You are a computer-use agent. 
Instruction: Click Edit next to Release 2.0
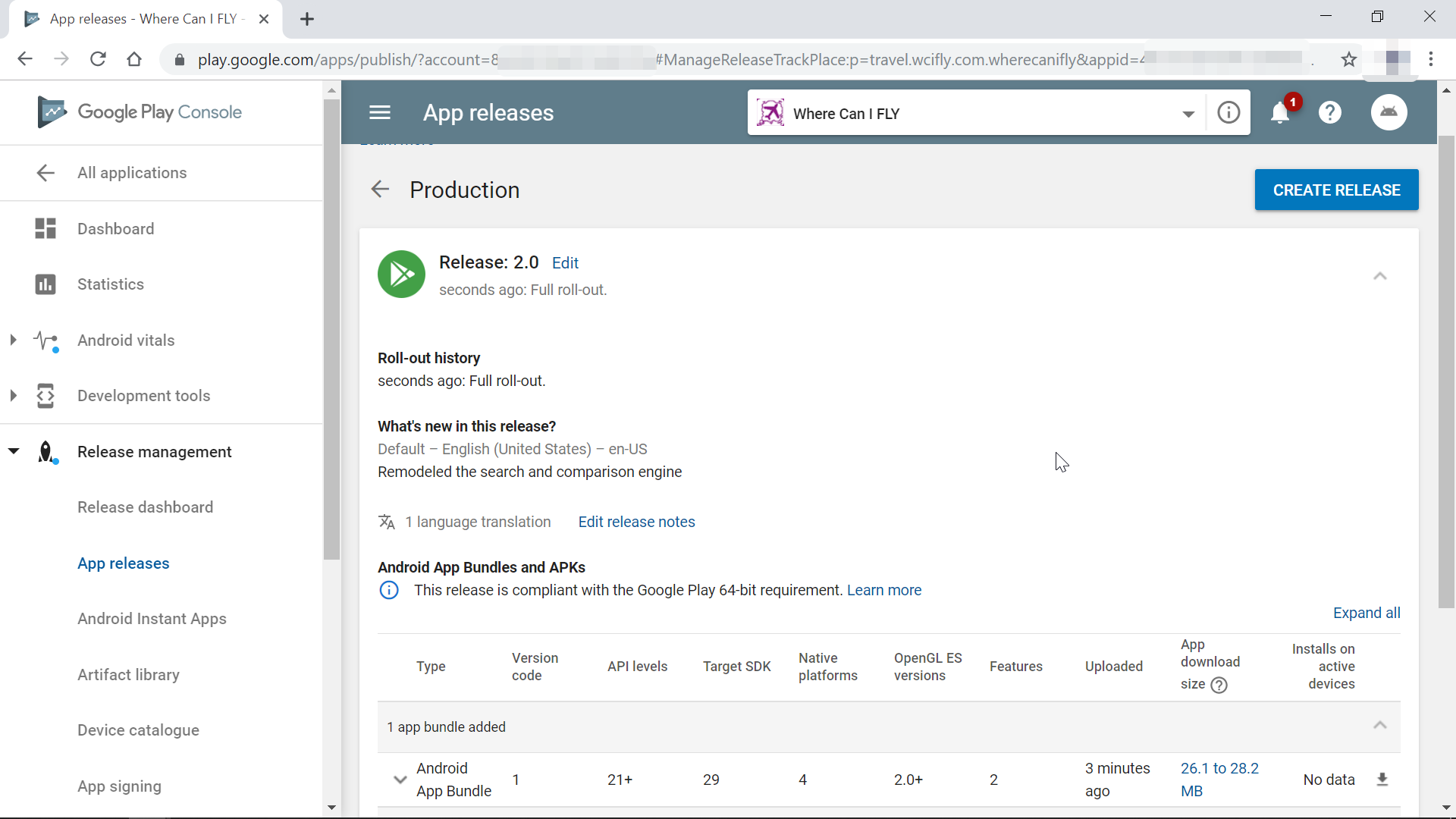tap(565, 263)
